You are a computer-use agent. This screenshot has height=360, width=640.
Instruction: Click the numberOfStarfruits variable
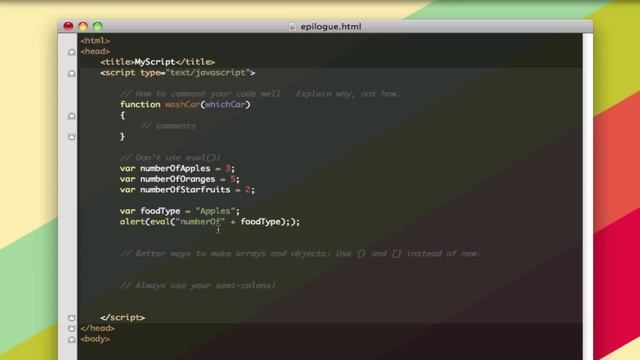[x=185, y=190]
